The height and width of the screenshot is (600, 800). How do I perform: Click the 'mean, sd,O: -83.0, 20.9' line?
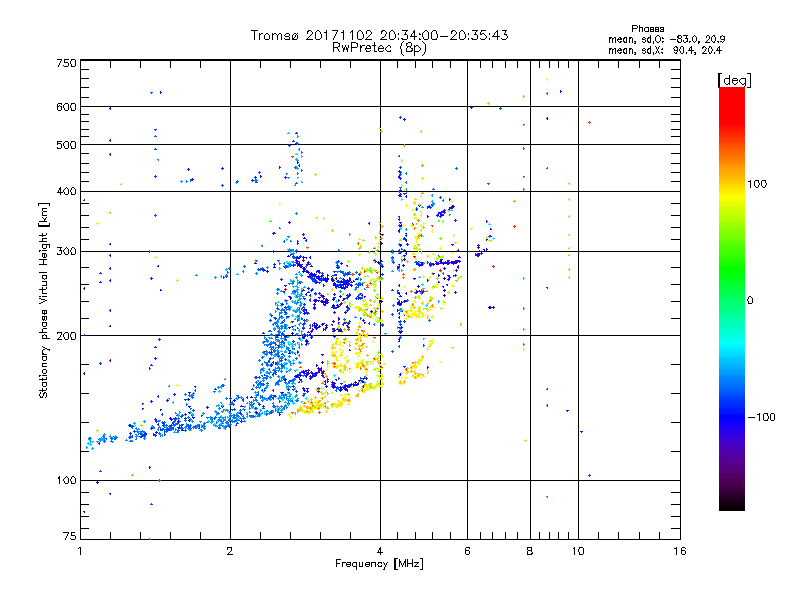(x=666, y=39)
